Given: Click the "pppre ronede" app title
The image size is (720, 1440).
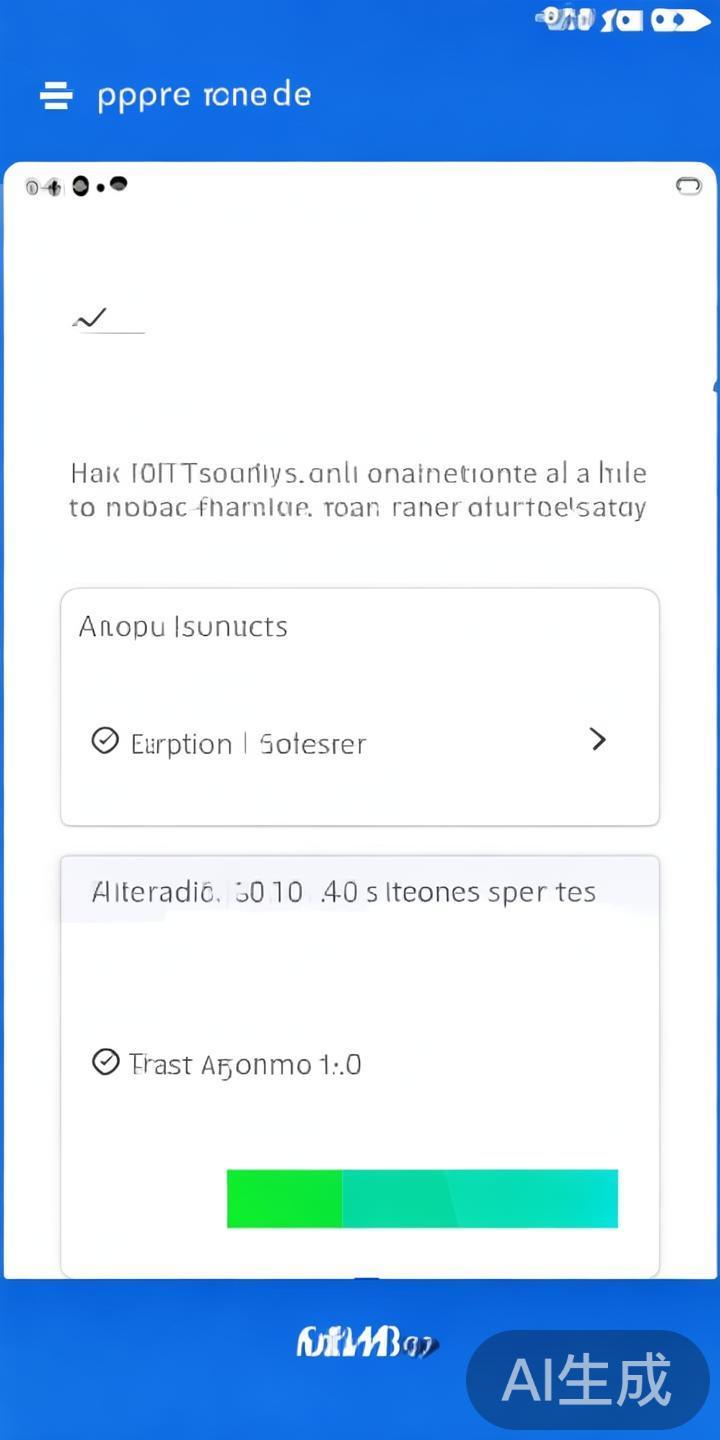Looking at the screenshot, I should coord(204,96).
